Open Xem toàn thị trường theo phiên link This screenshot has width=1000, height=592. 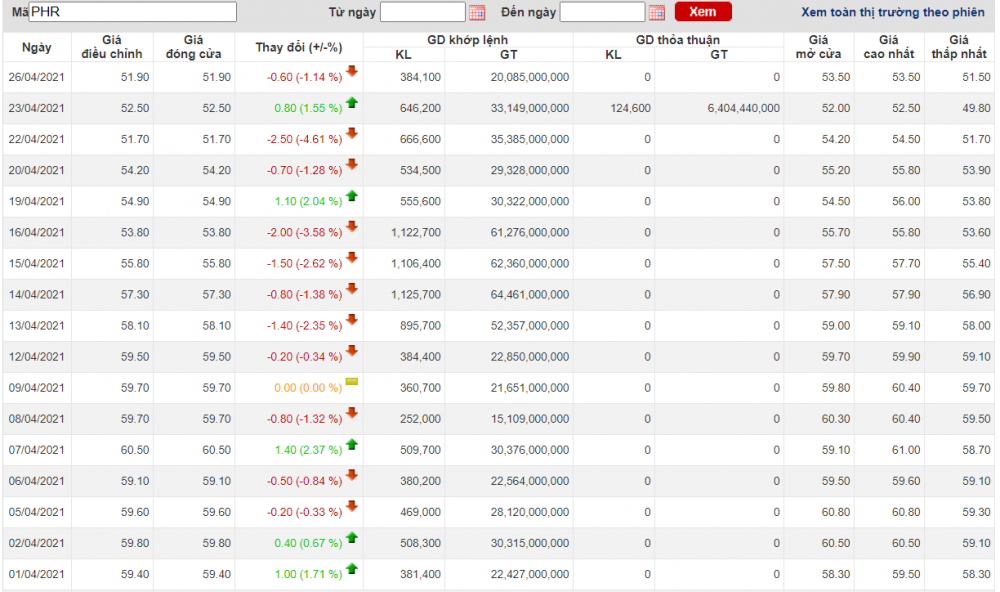tap(893, 12)
